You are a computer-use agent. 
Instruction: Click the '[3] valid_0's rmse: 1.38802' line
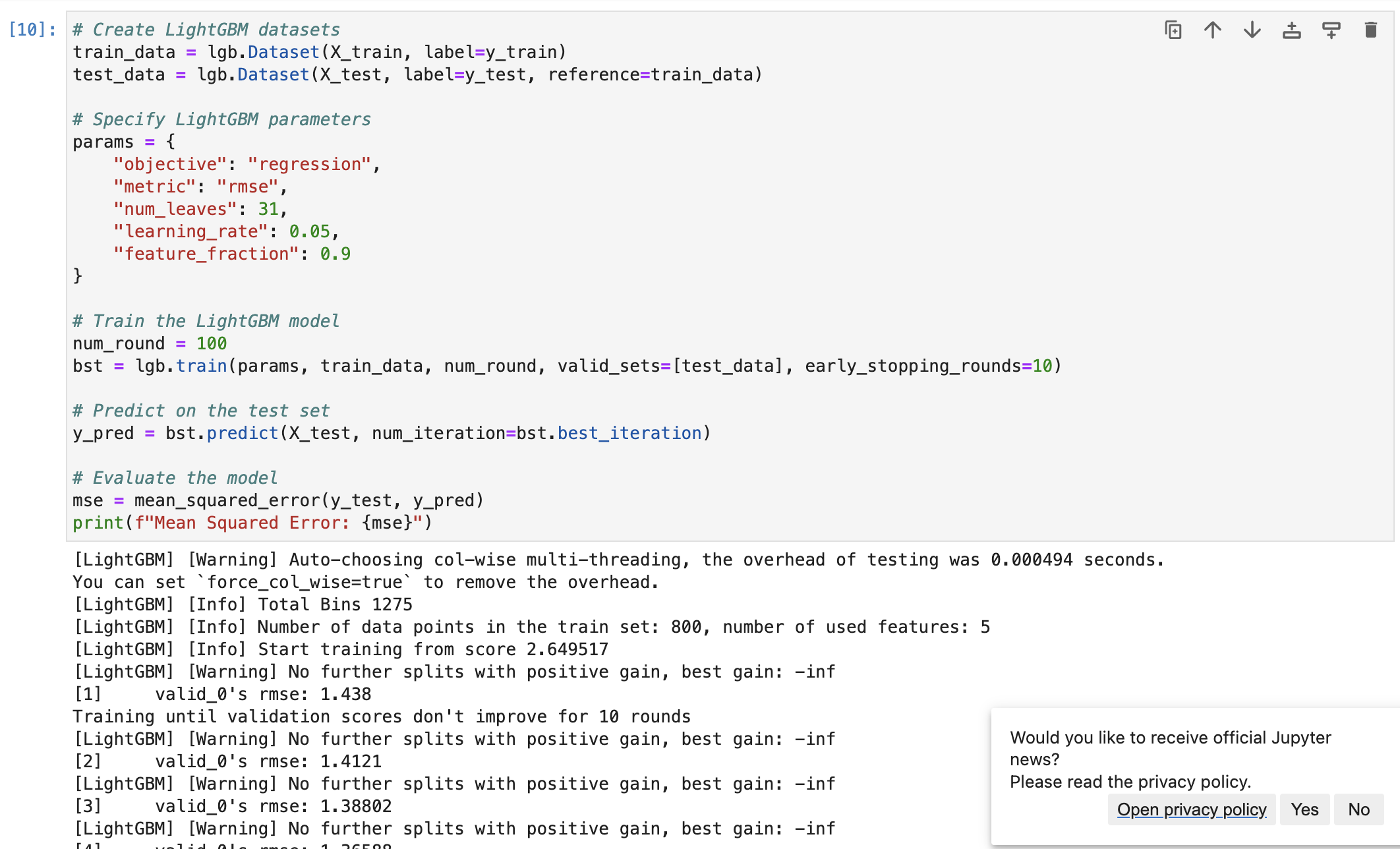click(233, 806)
